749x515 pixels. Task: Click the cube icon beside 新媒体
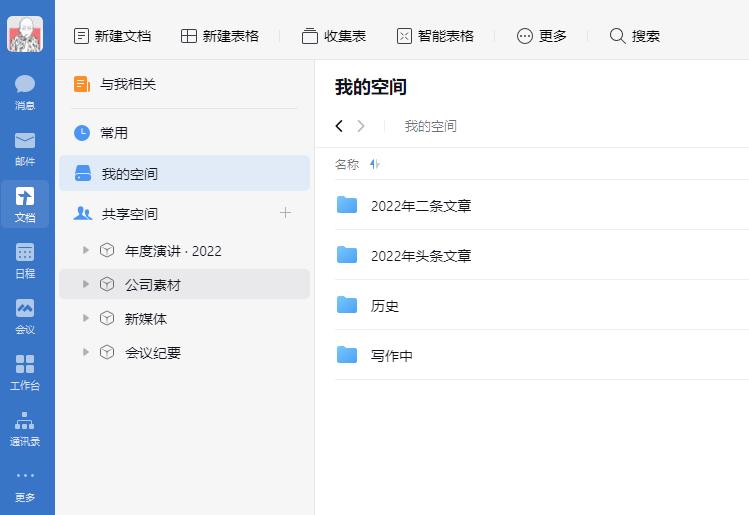[107, 318]
